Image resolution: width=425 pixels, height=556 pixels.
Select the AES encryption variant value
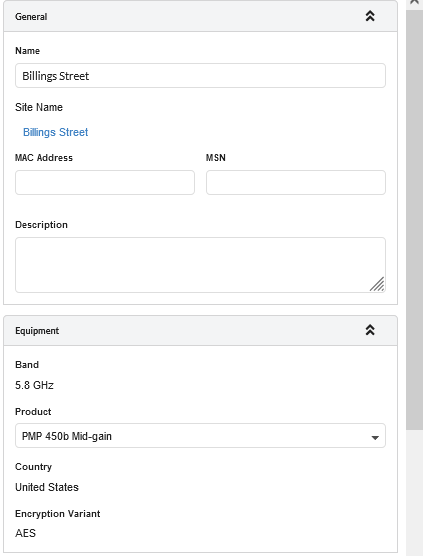pos(25,533)
